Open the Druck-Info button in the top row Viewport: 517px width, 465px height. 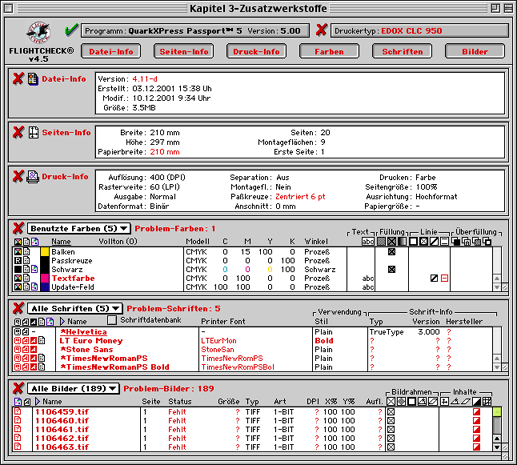click(256, 51)
